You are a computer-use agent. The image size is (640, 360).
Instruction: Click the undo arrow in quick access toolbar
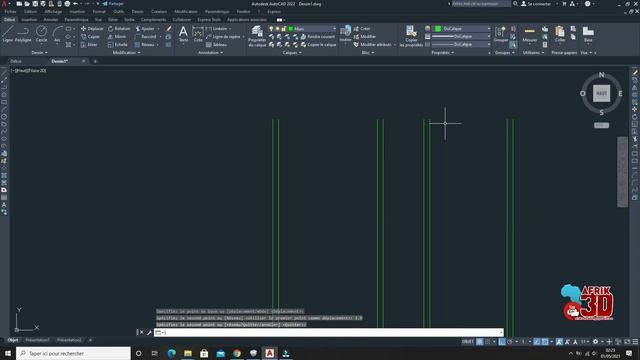tap(76, 4)
